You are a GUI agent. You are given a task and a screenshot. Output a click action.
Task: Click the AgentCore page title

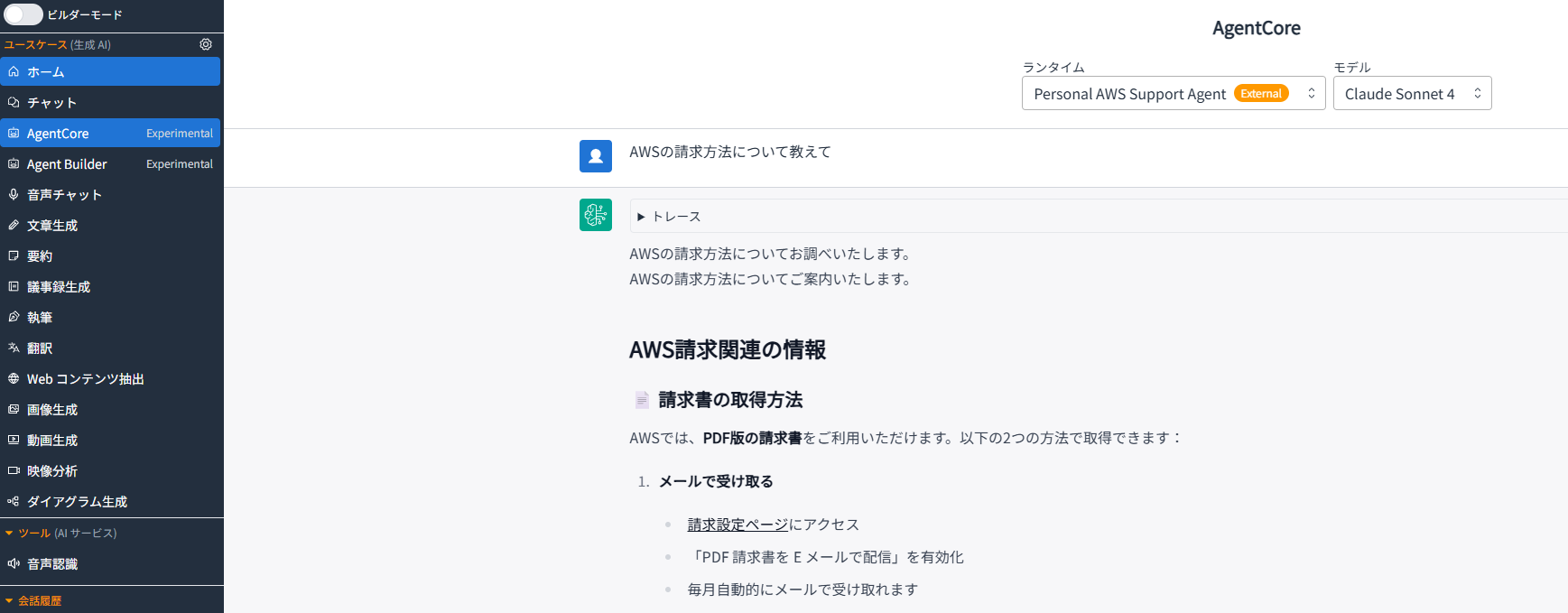coord(1257,28)
